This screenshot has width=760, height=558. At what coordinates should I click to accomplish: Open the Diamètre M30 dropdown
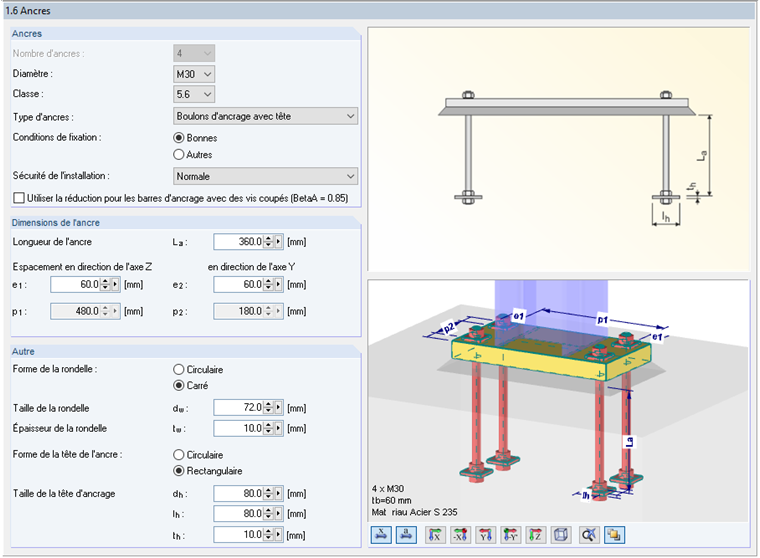pos(194,74)
